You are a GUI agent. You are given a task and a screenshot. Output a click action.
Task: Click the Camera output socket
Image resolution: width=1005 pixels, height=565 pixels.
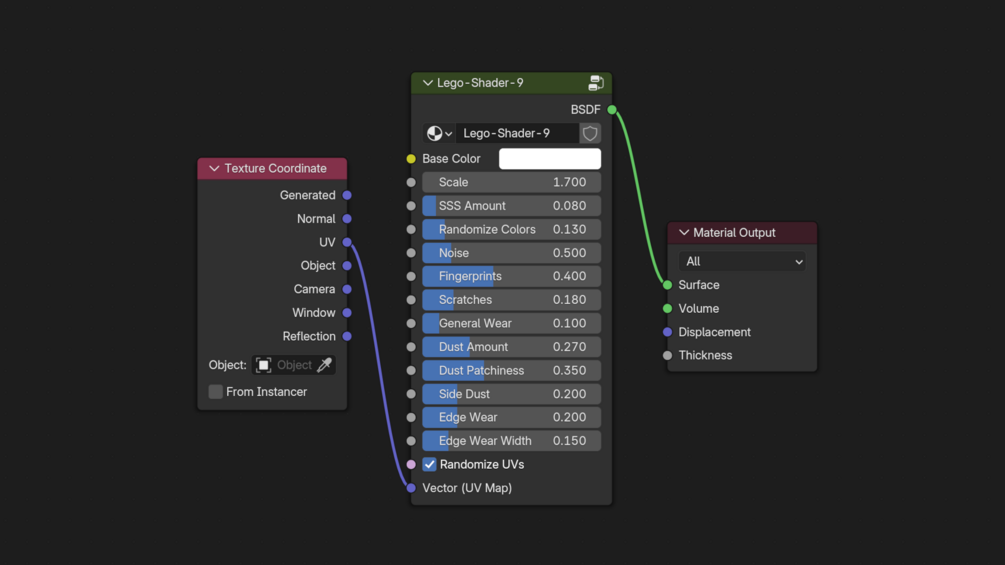pos(347,289)
